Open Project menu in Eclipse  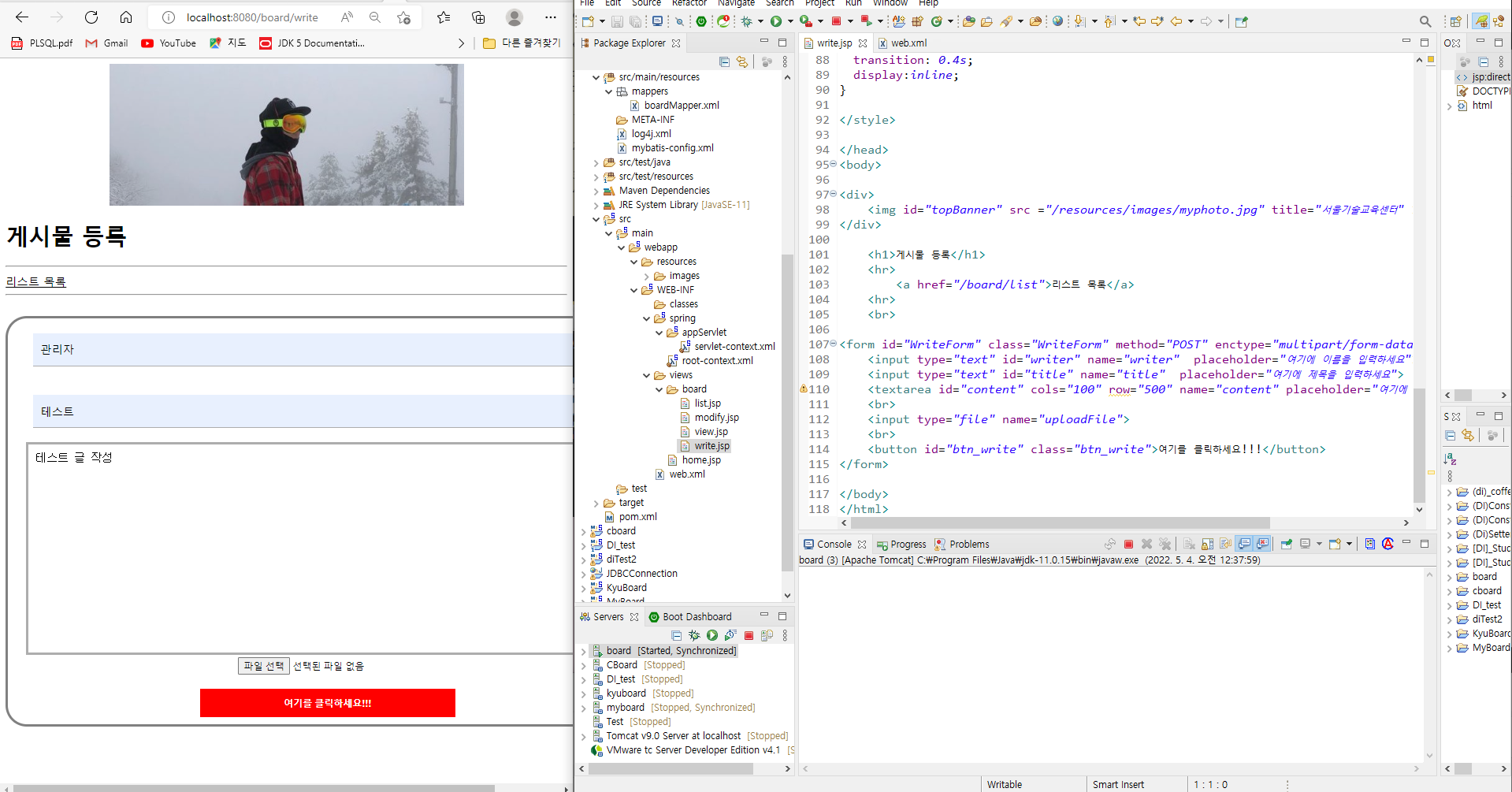pyautogui.click(x=819, y=3)
